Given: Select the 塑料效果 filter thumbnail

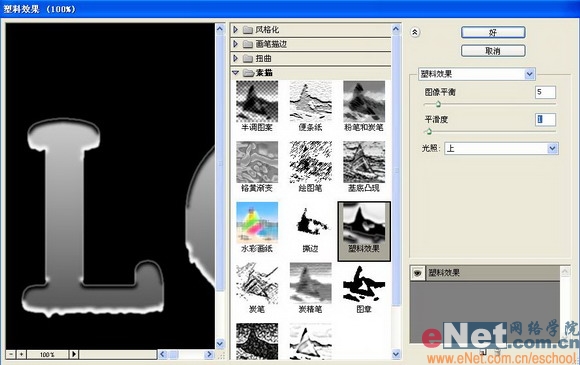Looking at the screenshot, I should point(364,223).
